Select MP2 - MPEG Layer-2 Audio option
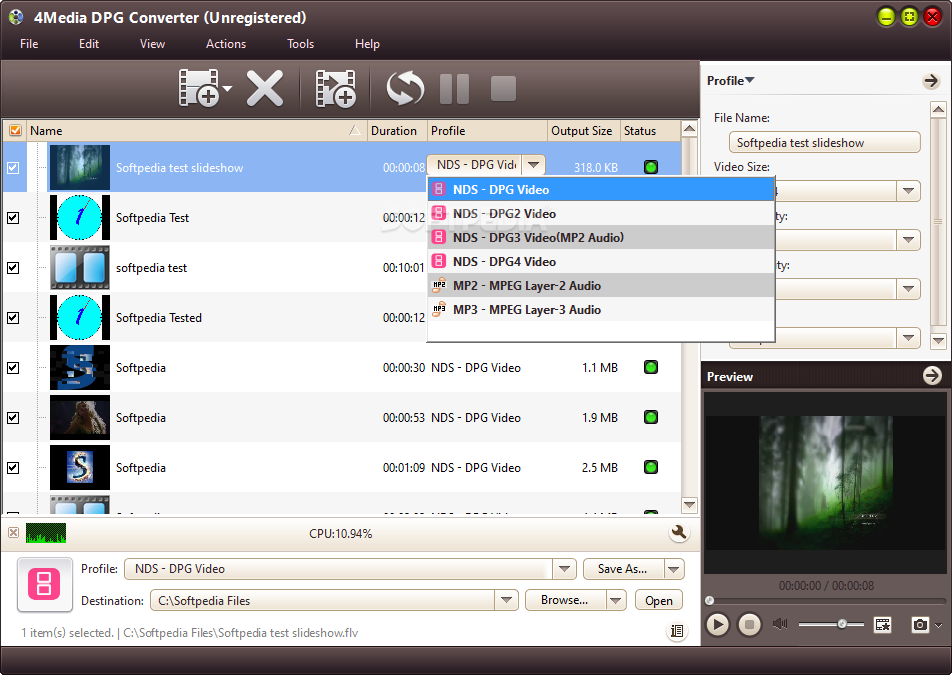 click(601, 285)
